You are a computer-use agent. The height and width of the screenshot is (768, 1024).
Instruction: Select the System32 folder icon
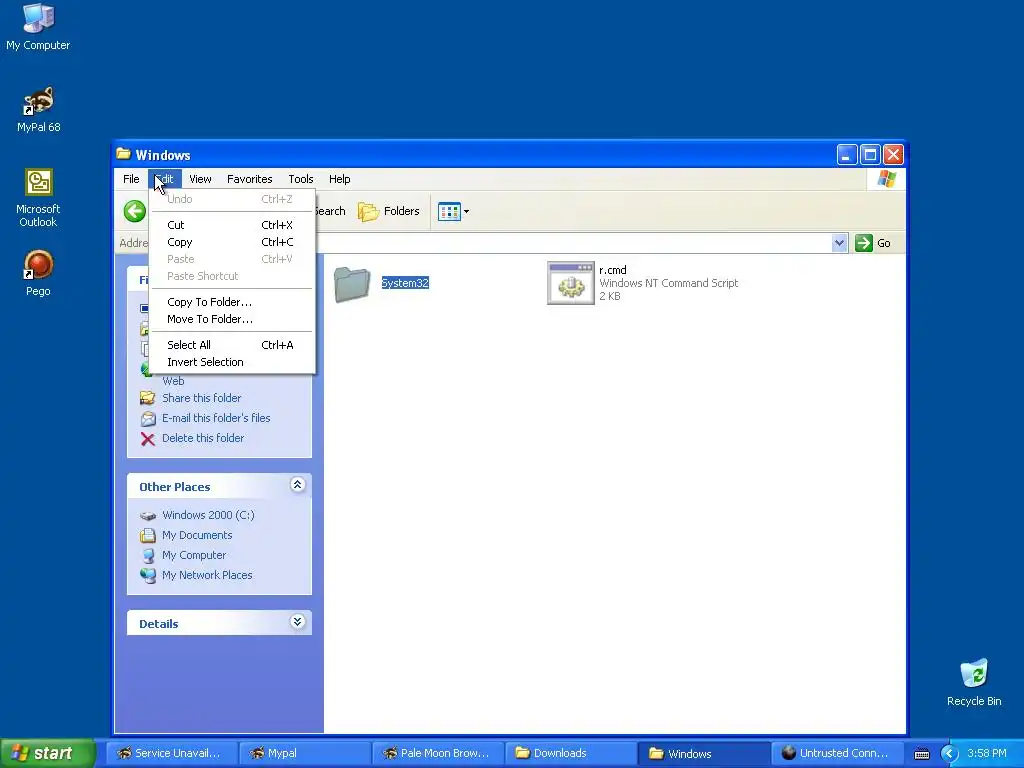click(x=352, y=283)
